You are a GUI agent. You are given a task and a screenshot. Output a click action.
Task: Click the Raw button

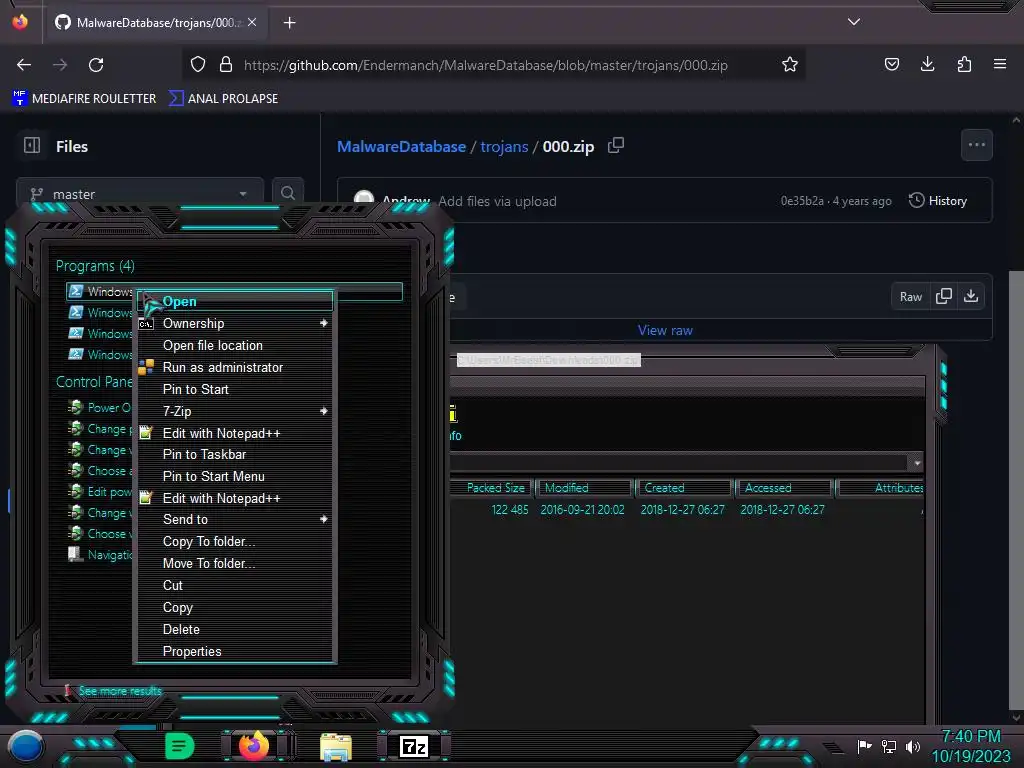(x=910, y=296)
